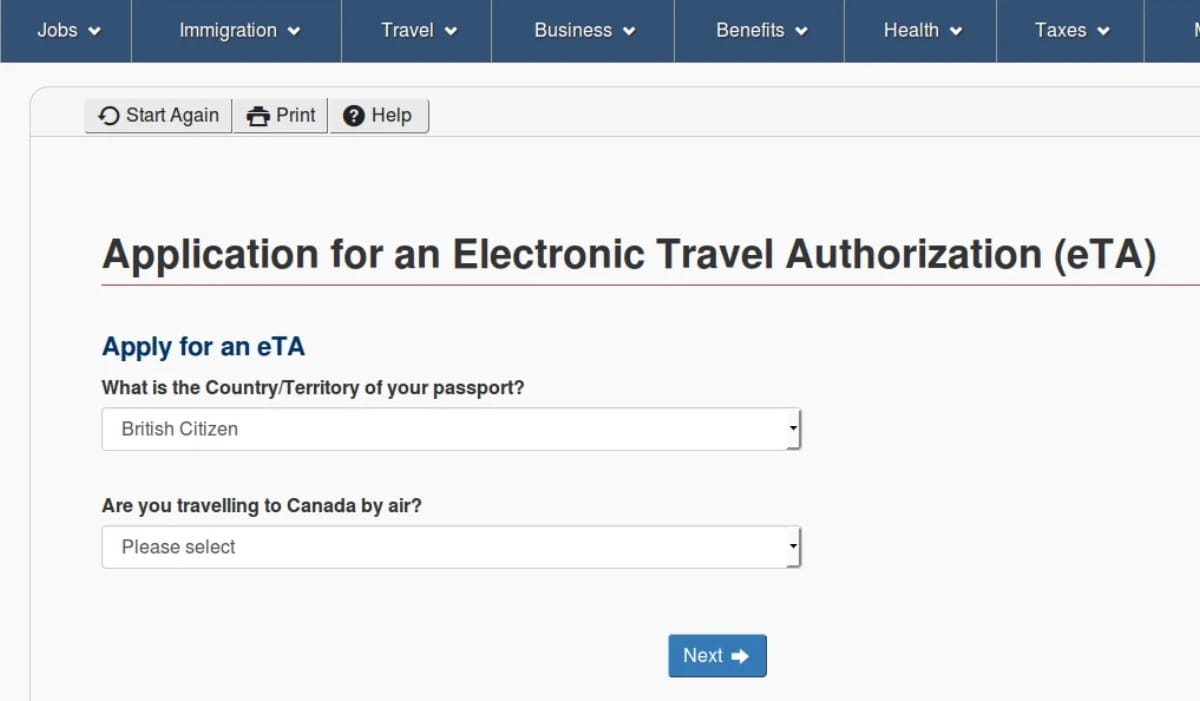1200x701 pixels.
Task: Click the Print button label
Action: point(296,116)
